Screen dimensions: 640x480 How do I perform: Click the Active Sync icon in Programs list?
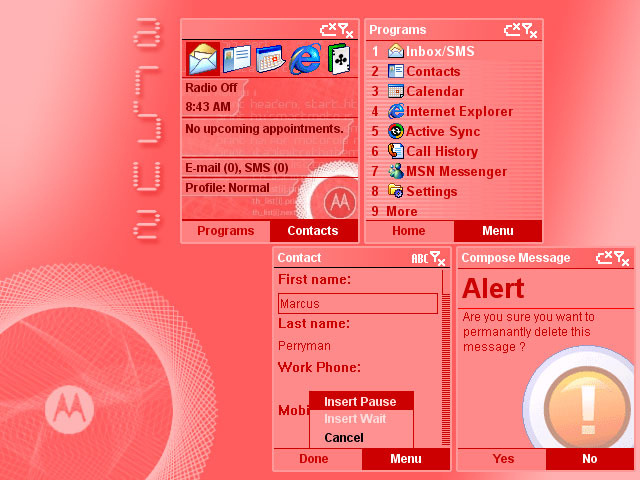pyautogui.click(x=396, y=131)
